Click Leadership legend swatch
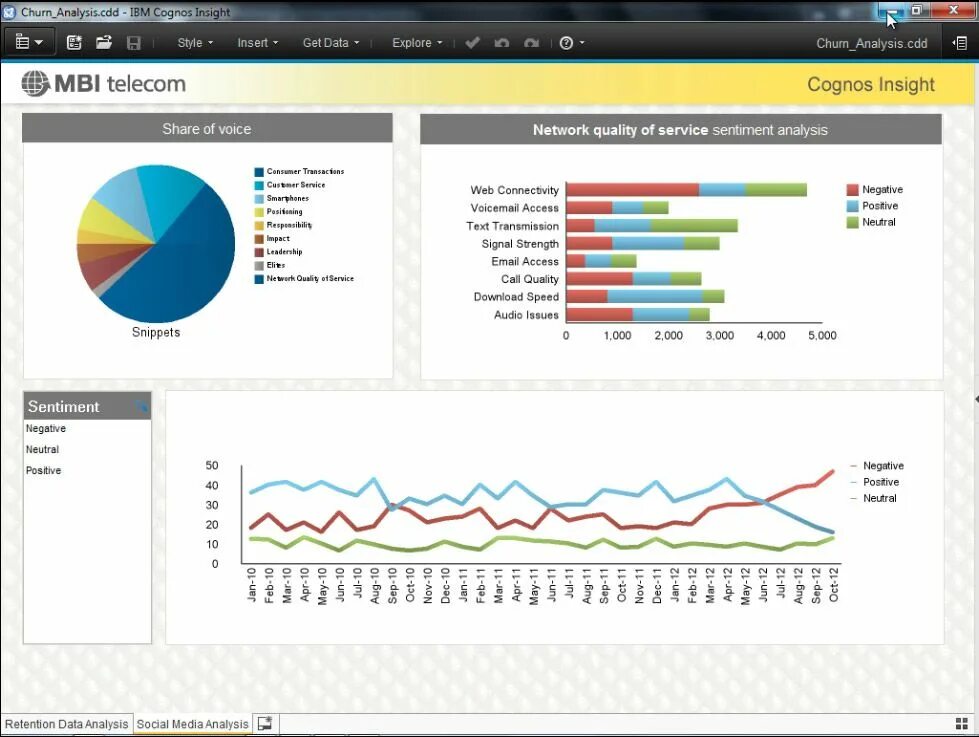This screenshot has width=979, height=737. [259, 252]
